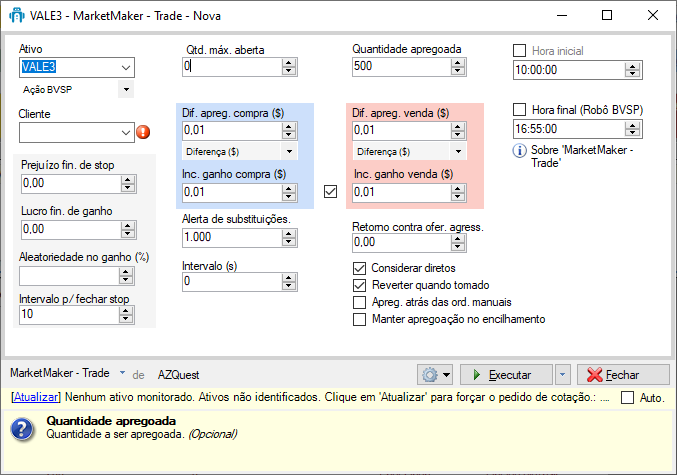Viewport: 677px width, 475px height.
Task: Check Manter apregoação no encilhamento
Action: [360, 319]
